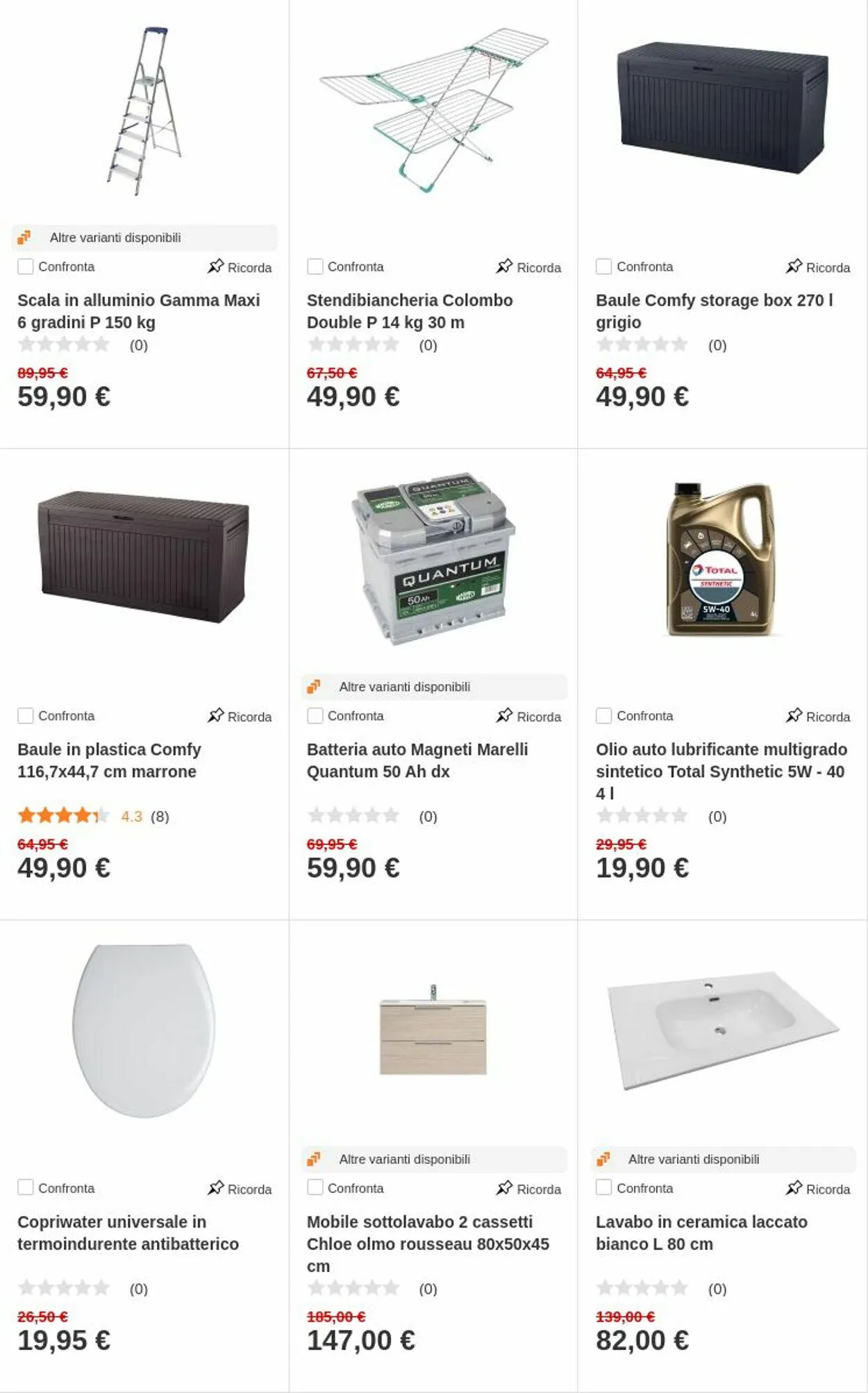Pin the Copriwater universale product
This screenshot has width=868, height=1393.
(239, 1189)
